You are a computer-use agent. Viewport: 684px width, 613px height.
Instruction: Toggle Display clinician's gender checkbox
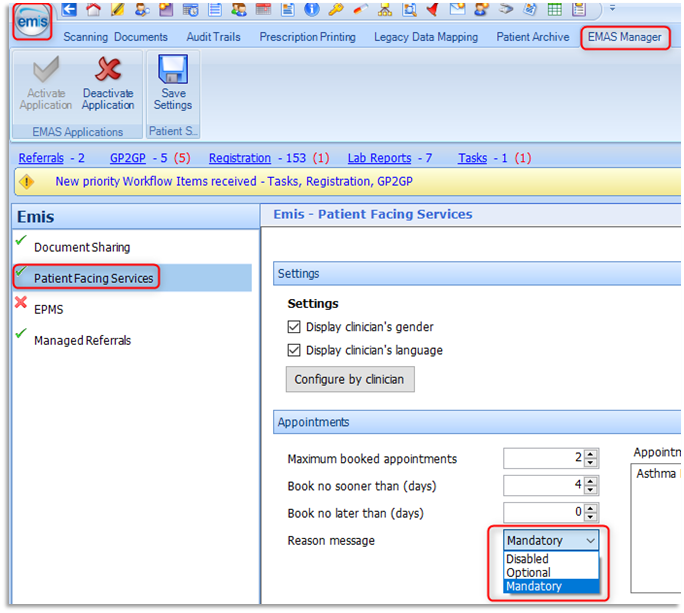pos(294,327)
